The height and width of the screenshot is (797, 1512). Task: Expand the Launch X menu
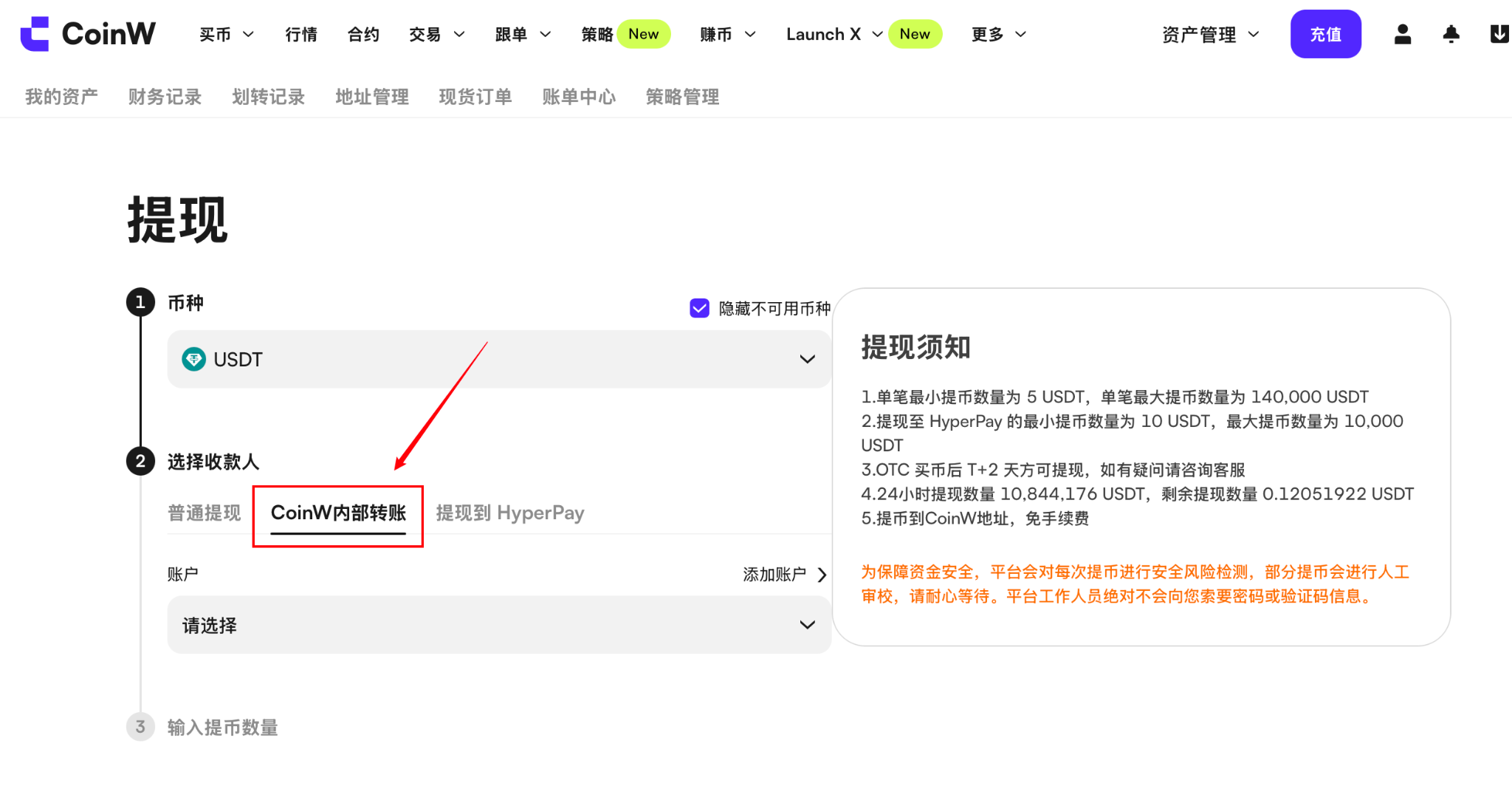(834, 34)
